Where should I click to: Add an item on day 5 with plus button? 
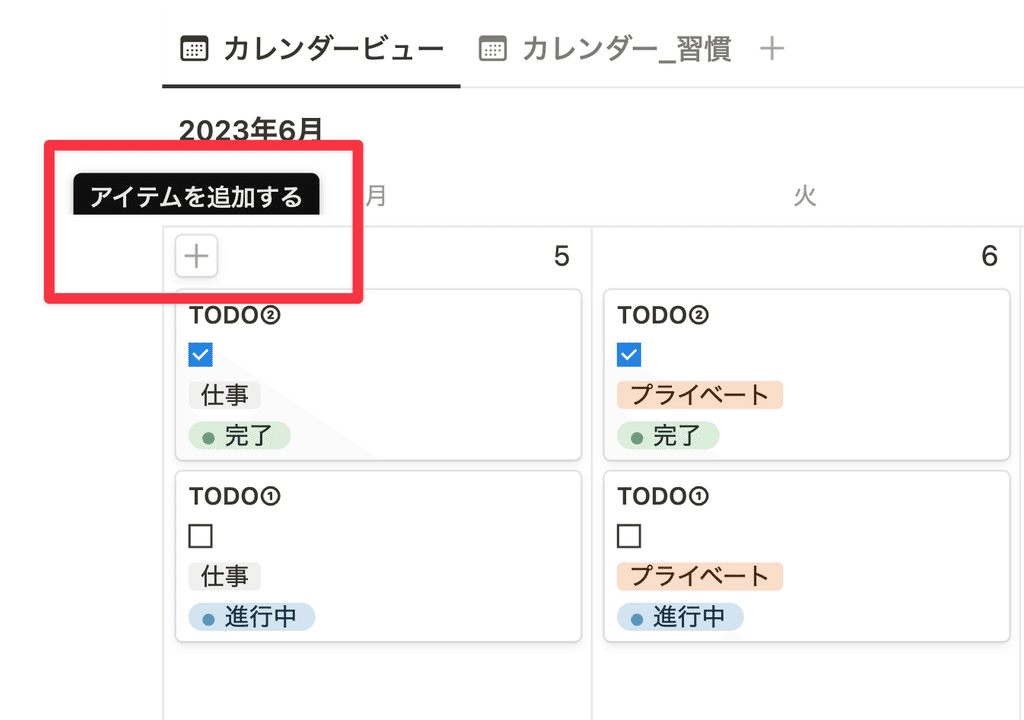[x=197, y=256]
